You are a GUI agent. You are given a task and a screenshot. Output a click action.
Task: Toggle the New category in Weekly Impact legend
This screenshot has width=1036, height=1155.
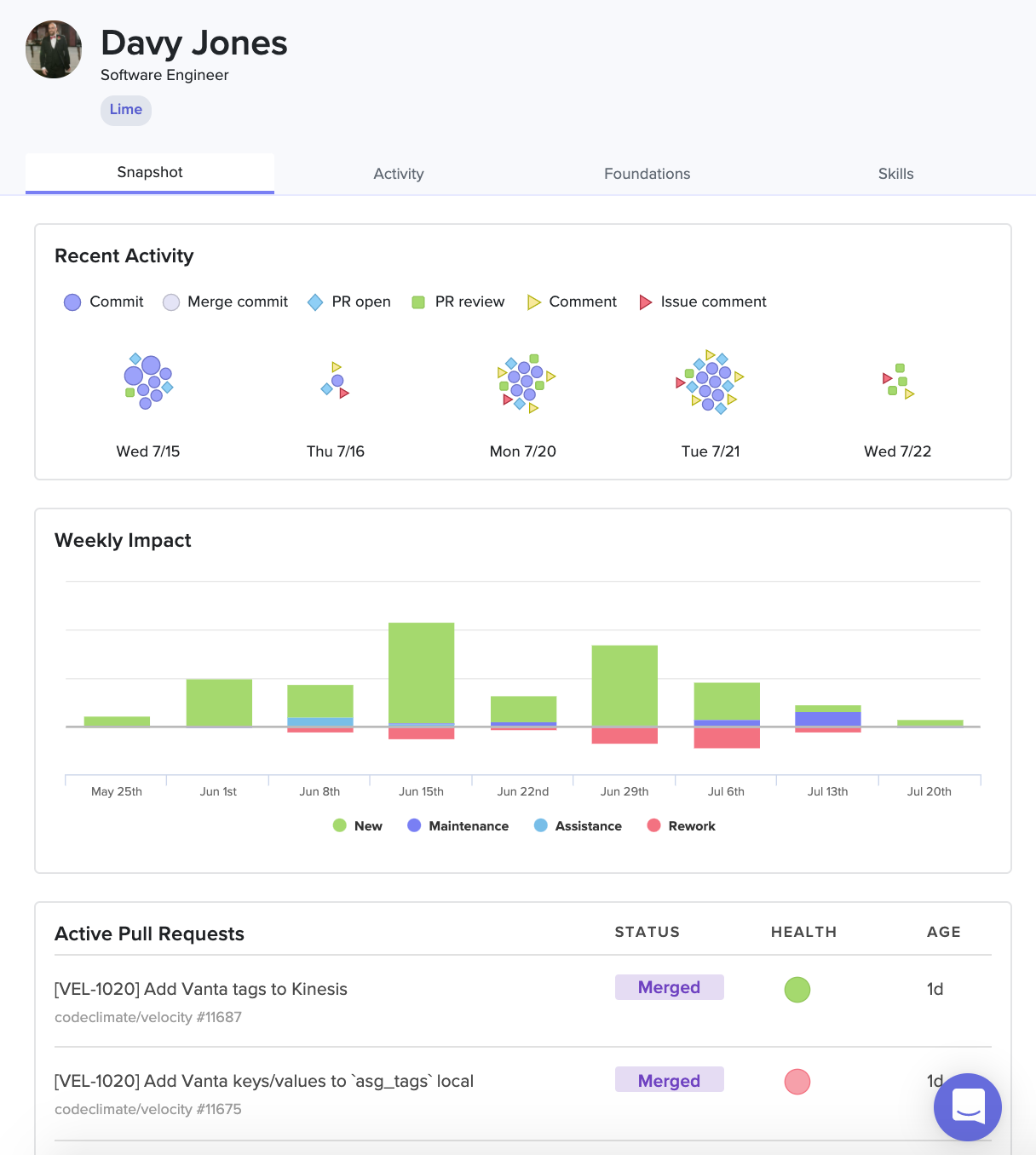[340, 825]
